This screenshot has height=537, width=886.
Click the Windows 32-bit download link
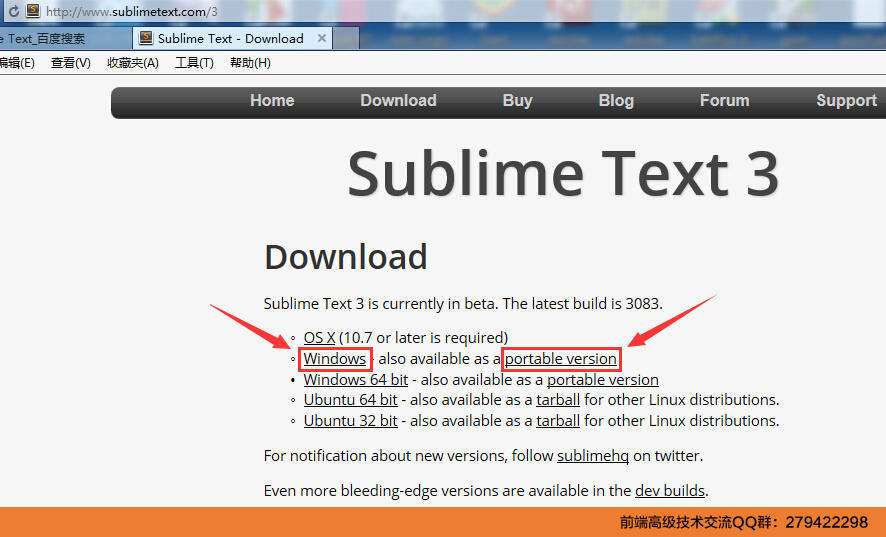335,359
